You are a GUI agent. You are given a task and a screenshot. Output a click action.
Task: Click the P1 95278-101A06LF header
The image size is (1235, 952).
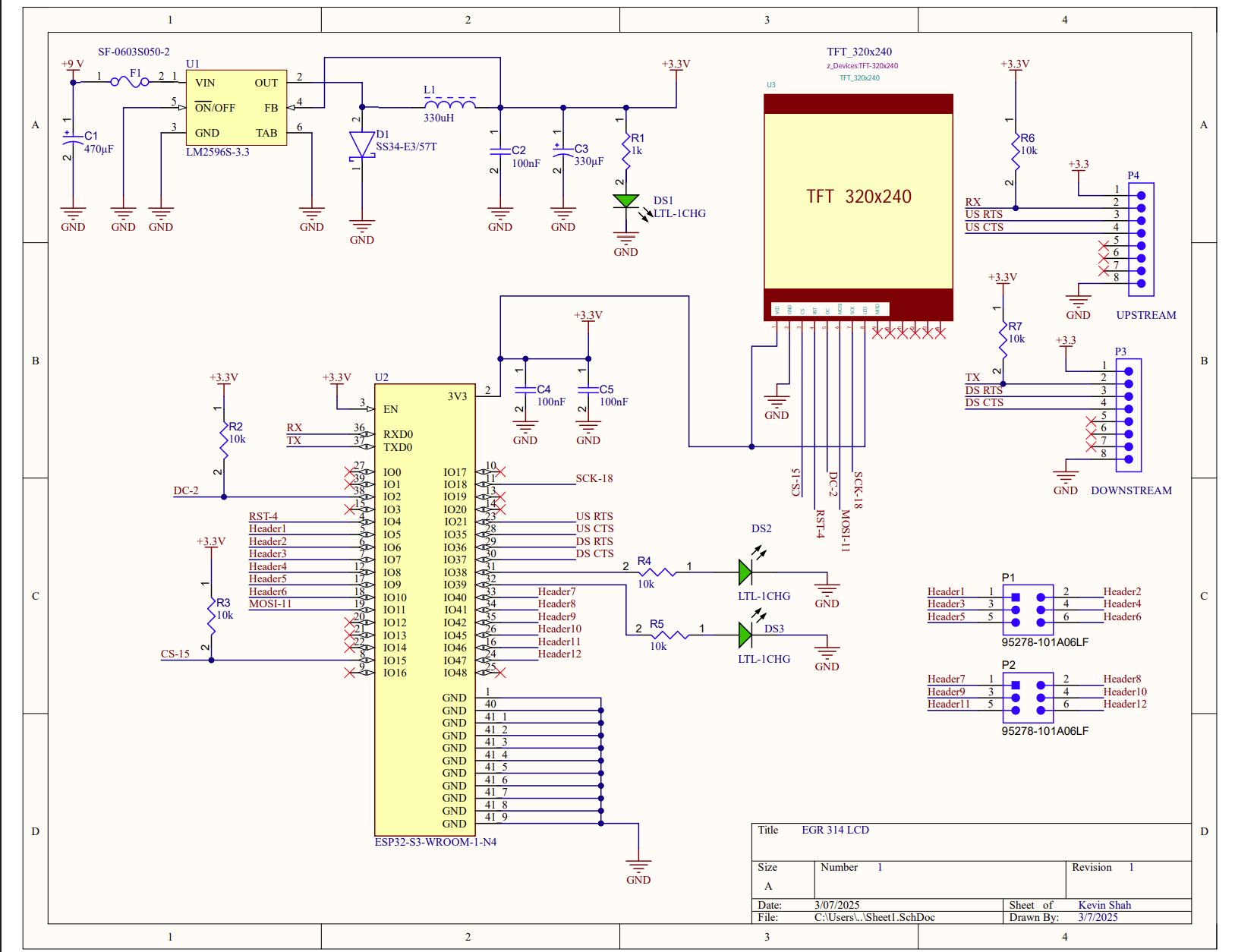click(x=1028, y=610)
